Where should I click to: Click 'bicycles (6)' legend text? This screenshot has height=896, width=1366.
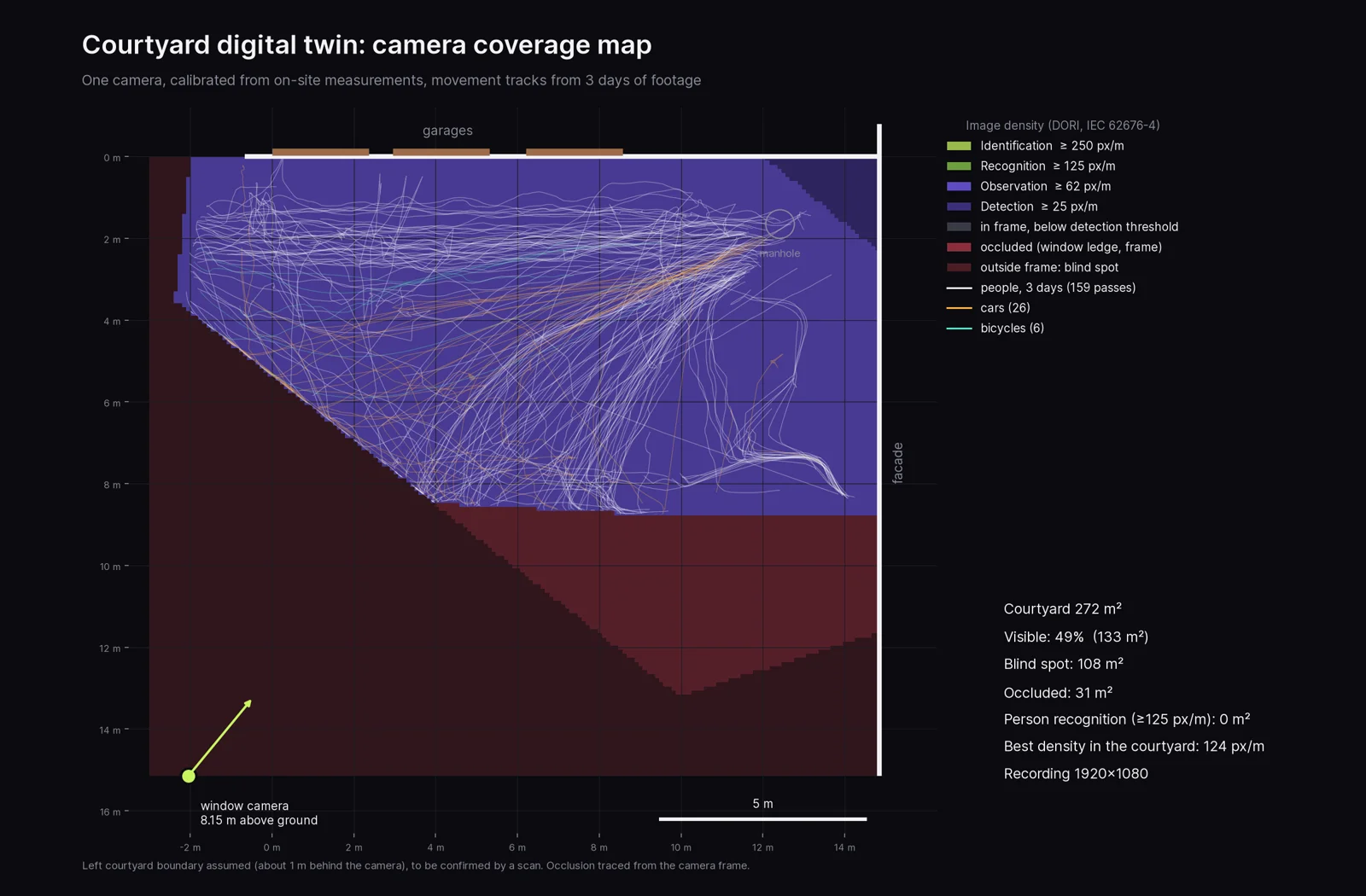point(1012,329)
